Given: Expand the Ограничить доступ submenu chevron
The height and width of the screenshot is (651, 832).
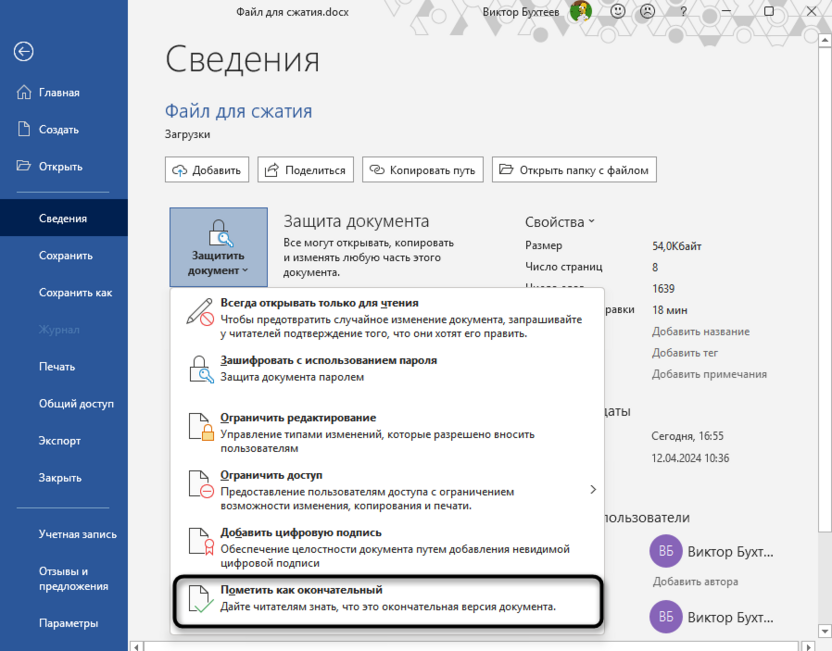Looking at the screenshot, I should (592, 490).
